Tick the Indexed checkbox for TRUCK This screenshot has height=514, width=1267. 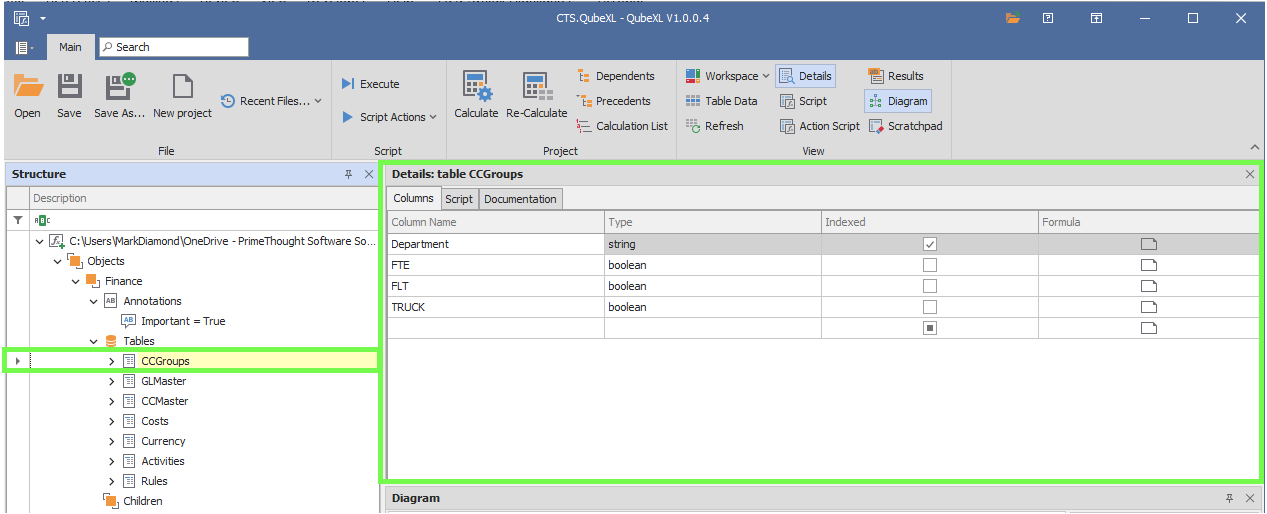(930, 307)
